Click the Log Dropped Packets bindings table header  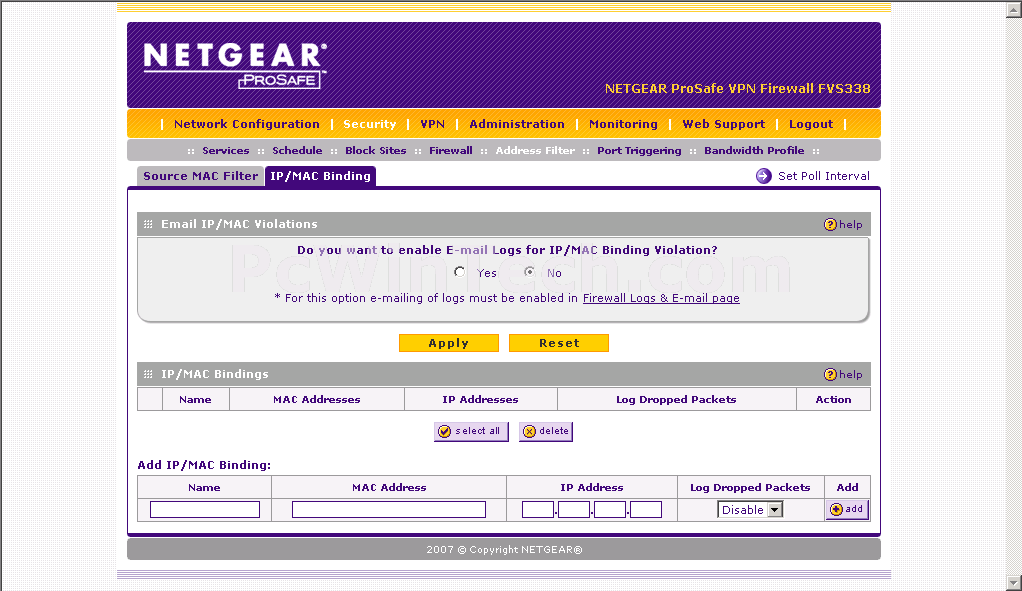pos(677,399)
